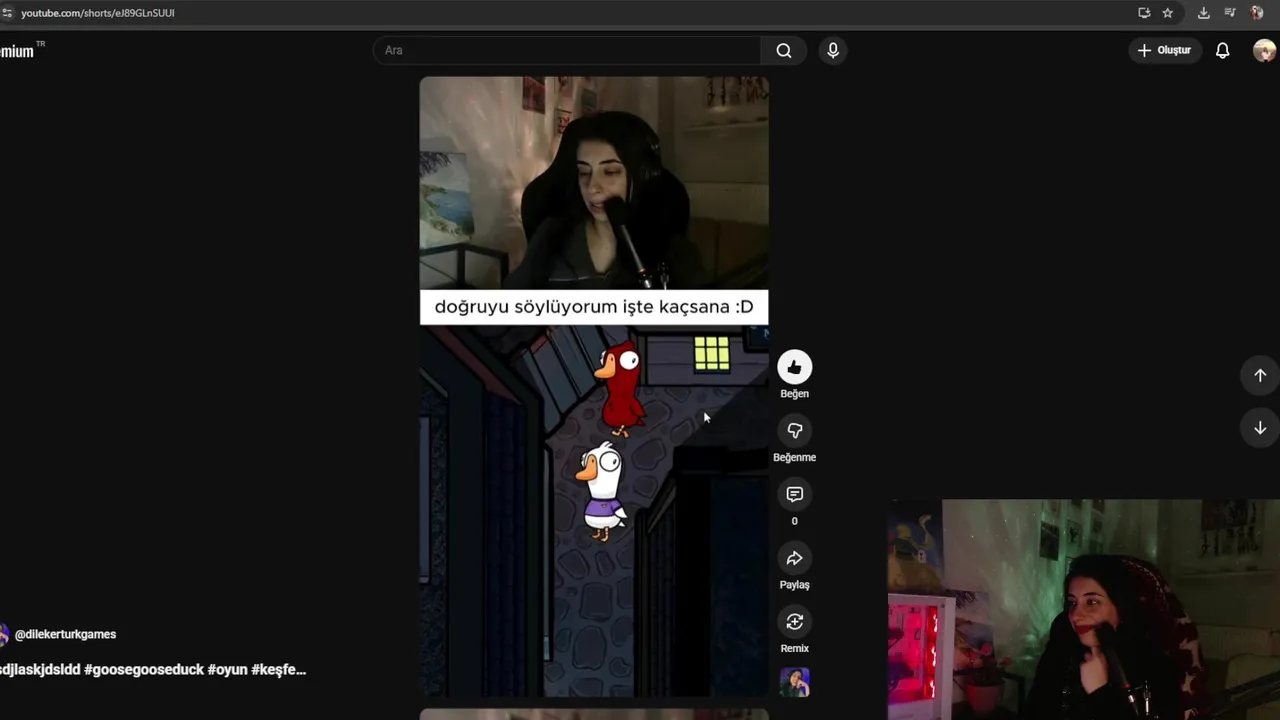Focus the Ara search field
Image resolution: width=1280 pixels, height=720 pixels.
coord(567,50)
